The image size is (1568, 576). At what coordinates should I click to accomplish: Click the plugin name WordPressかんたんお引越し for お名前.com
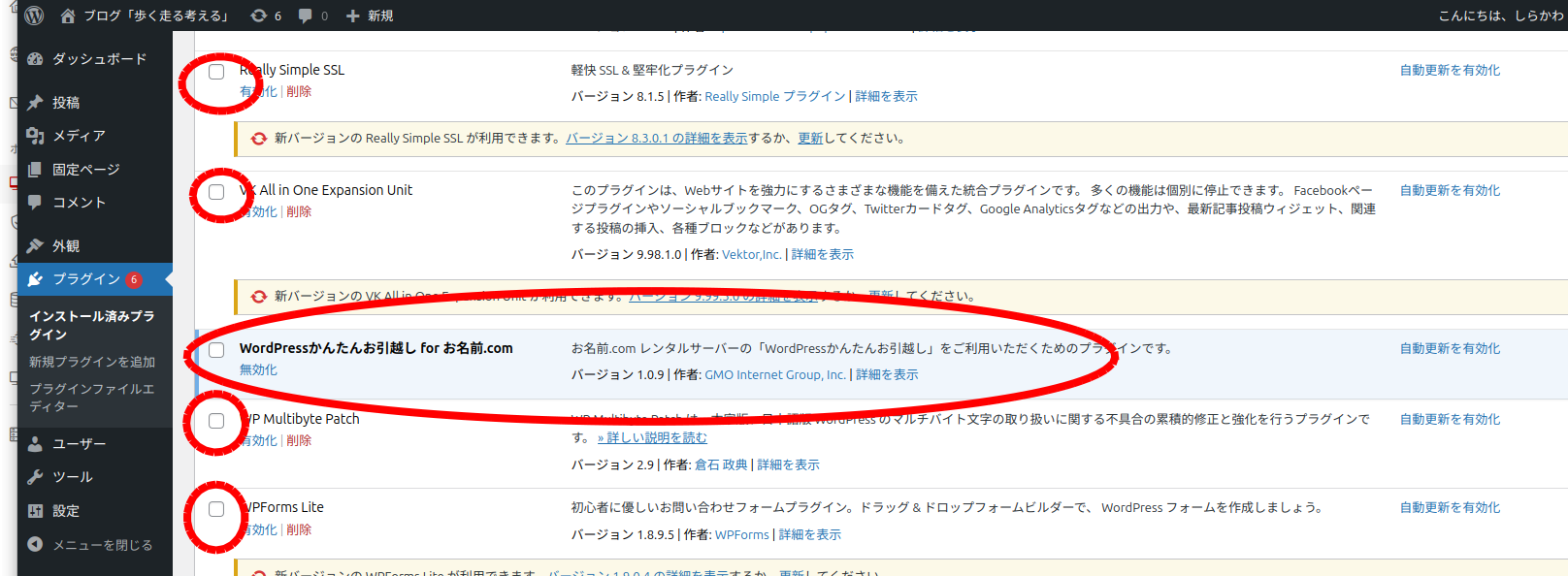pyautogui.click(x=376, y=348)
